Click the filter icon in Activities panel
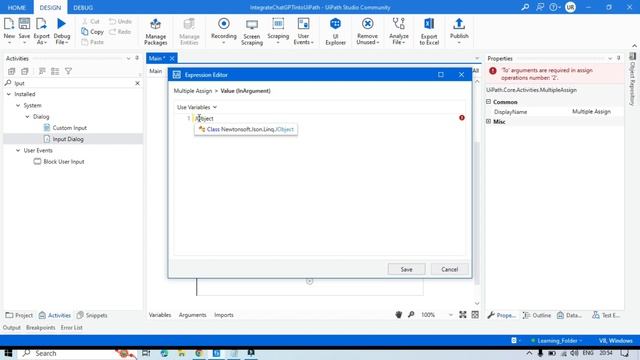Viewport: 640px width, 360px height. pos(68,71)
